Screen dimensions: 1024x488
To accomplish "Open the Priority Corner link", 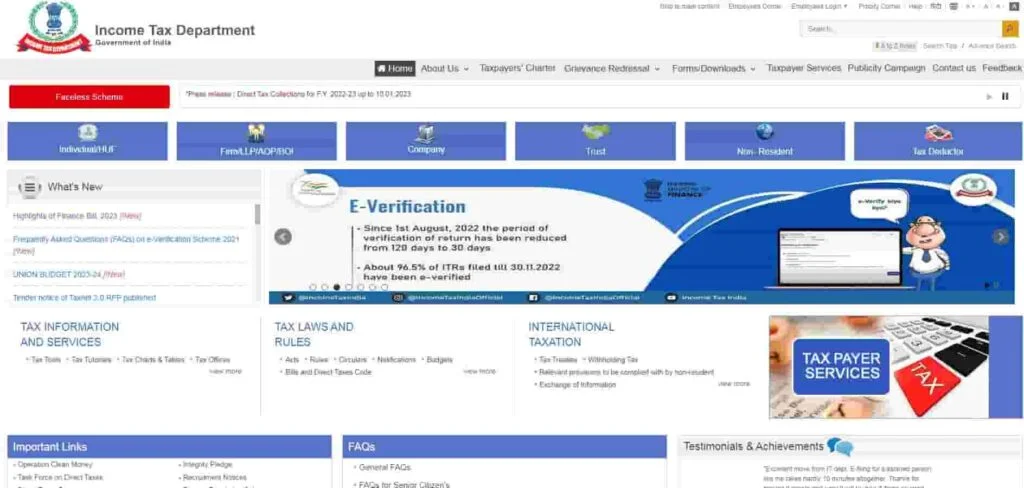I will click(879, 7).
